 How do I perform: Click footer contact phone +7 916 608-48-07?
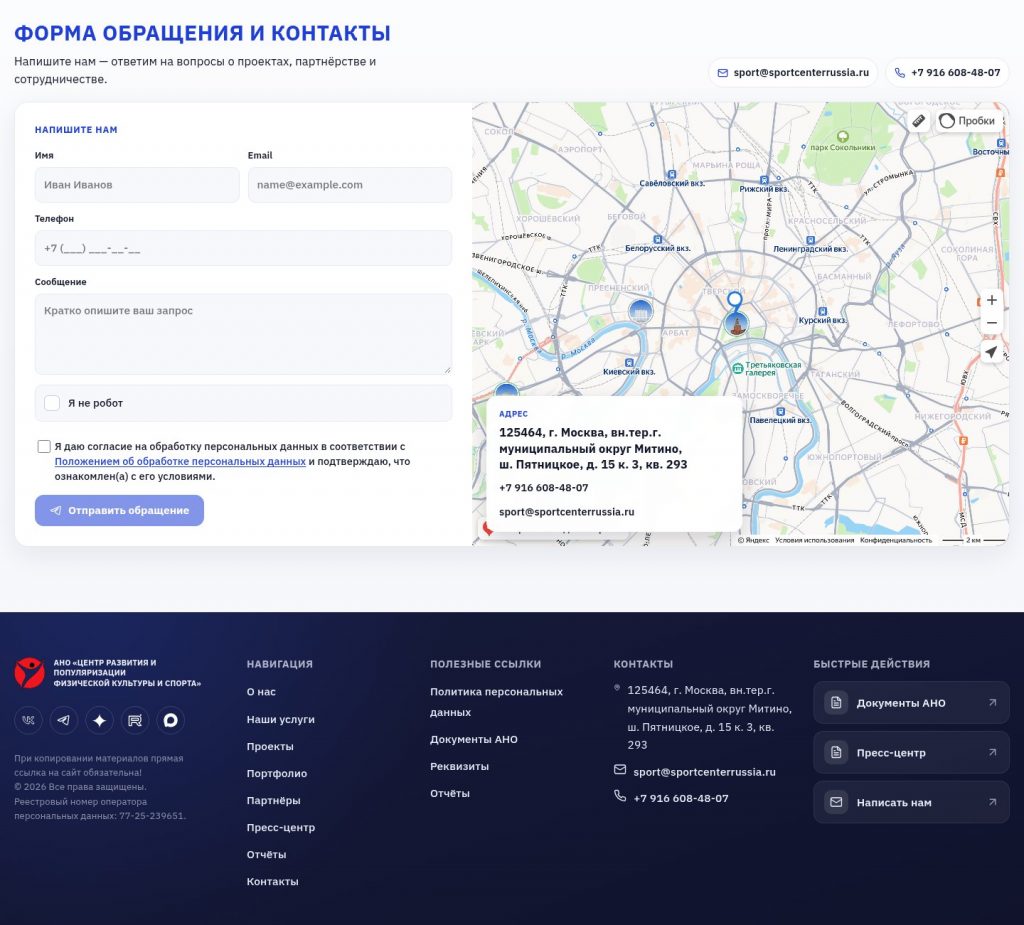click(681, 798)
